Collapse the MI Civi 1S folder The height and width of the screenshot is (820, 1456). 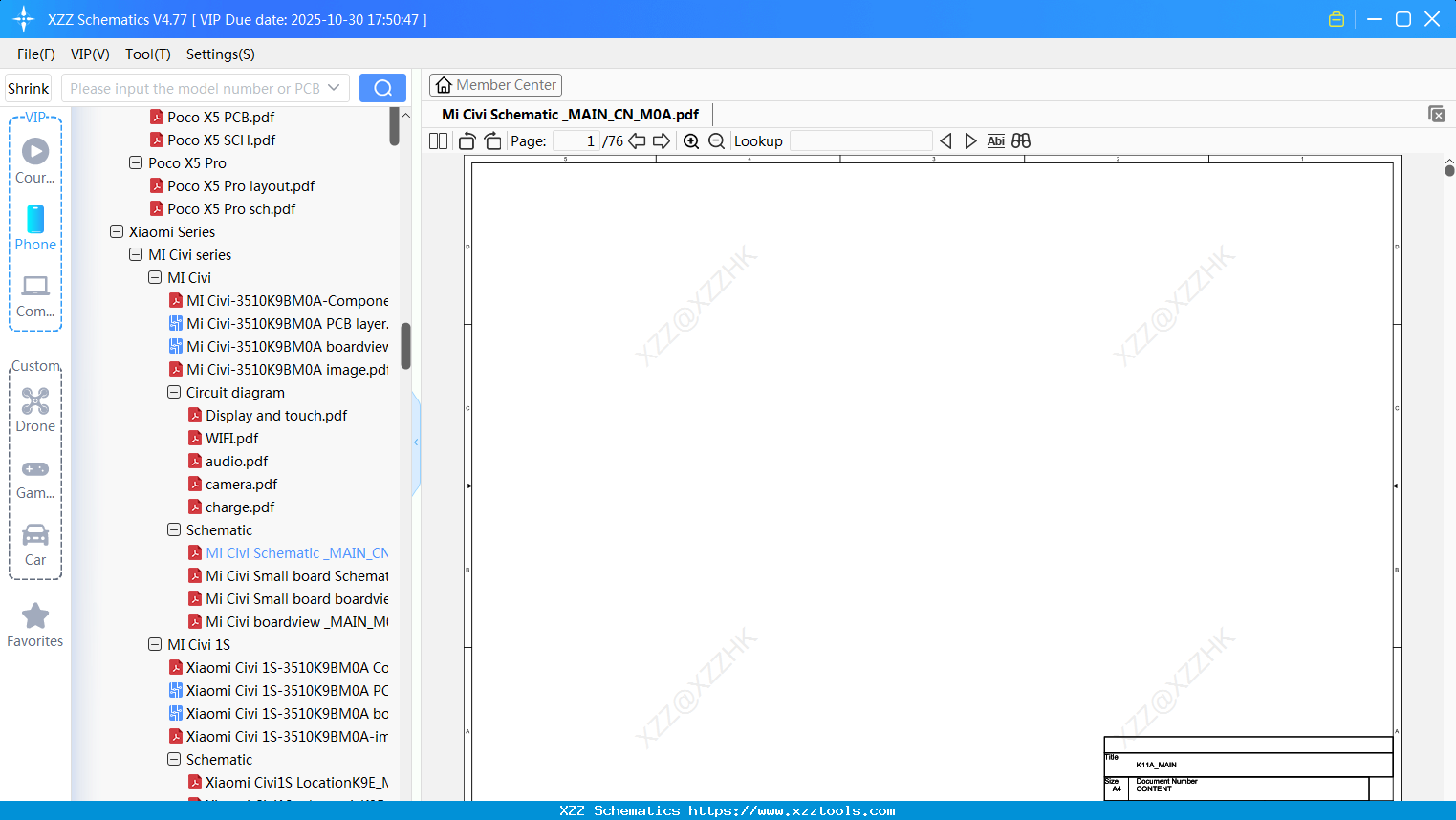155,645
